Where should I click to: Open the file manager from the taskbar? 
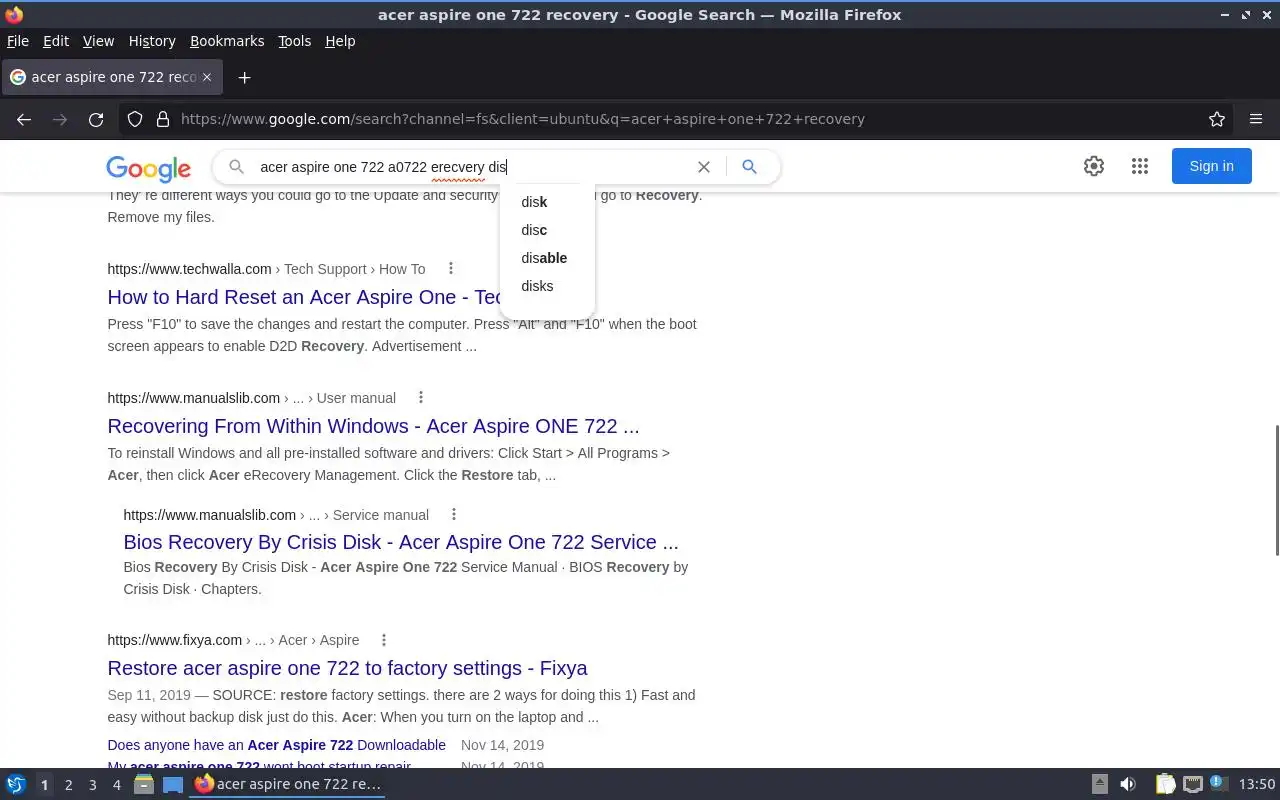tap(144, 784)
